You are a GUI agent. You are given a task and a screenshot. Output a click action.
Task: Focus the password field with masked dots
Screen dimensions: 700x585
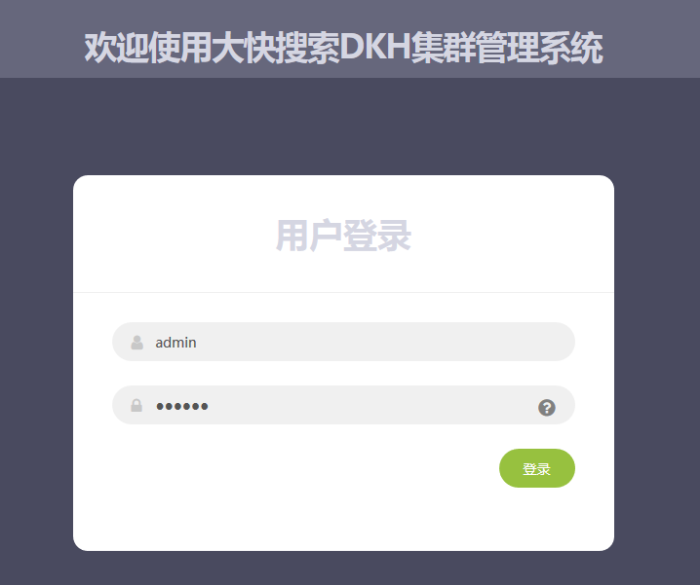pyautogui.click(x=343, y=405)
